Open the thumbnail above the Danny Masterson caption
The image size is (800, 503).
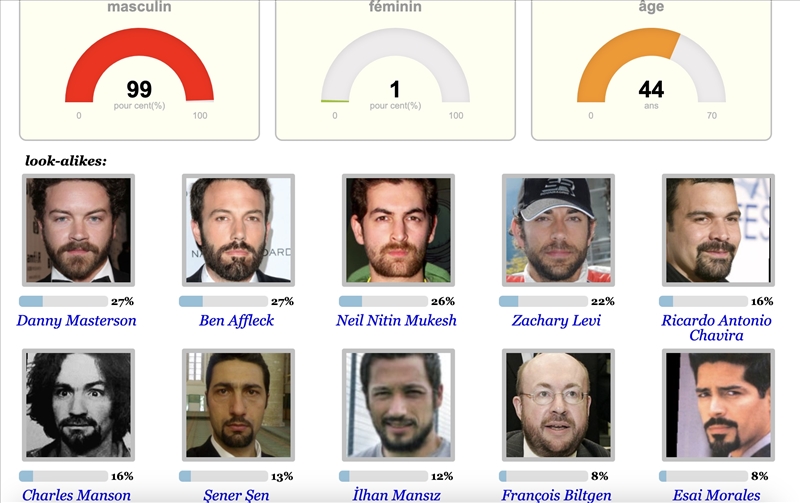pyautogui.click(x=78, y=230)
